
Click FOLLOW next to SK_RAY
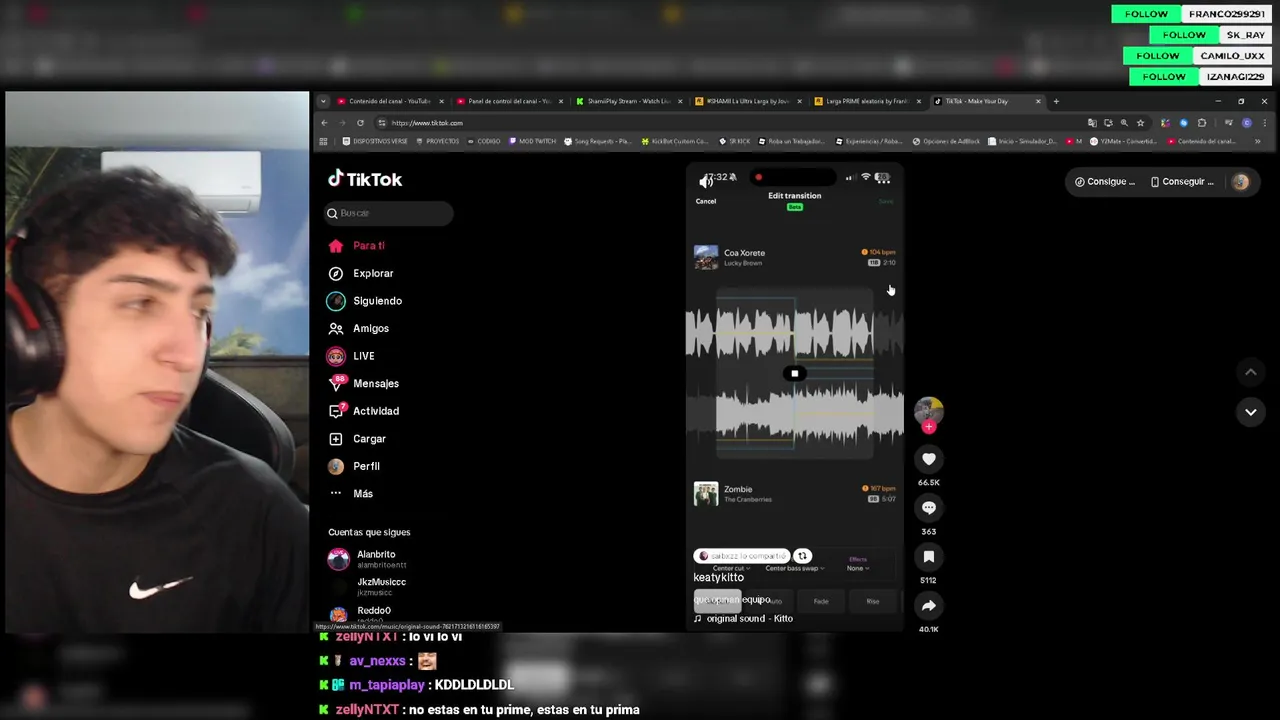pyautogui.click(x=1184, y=35)
